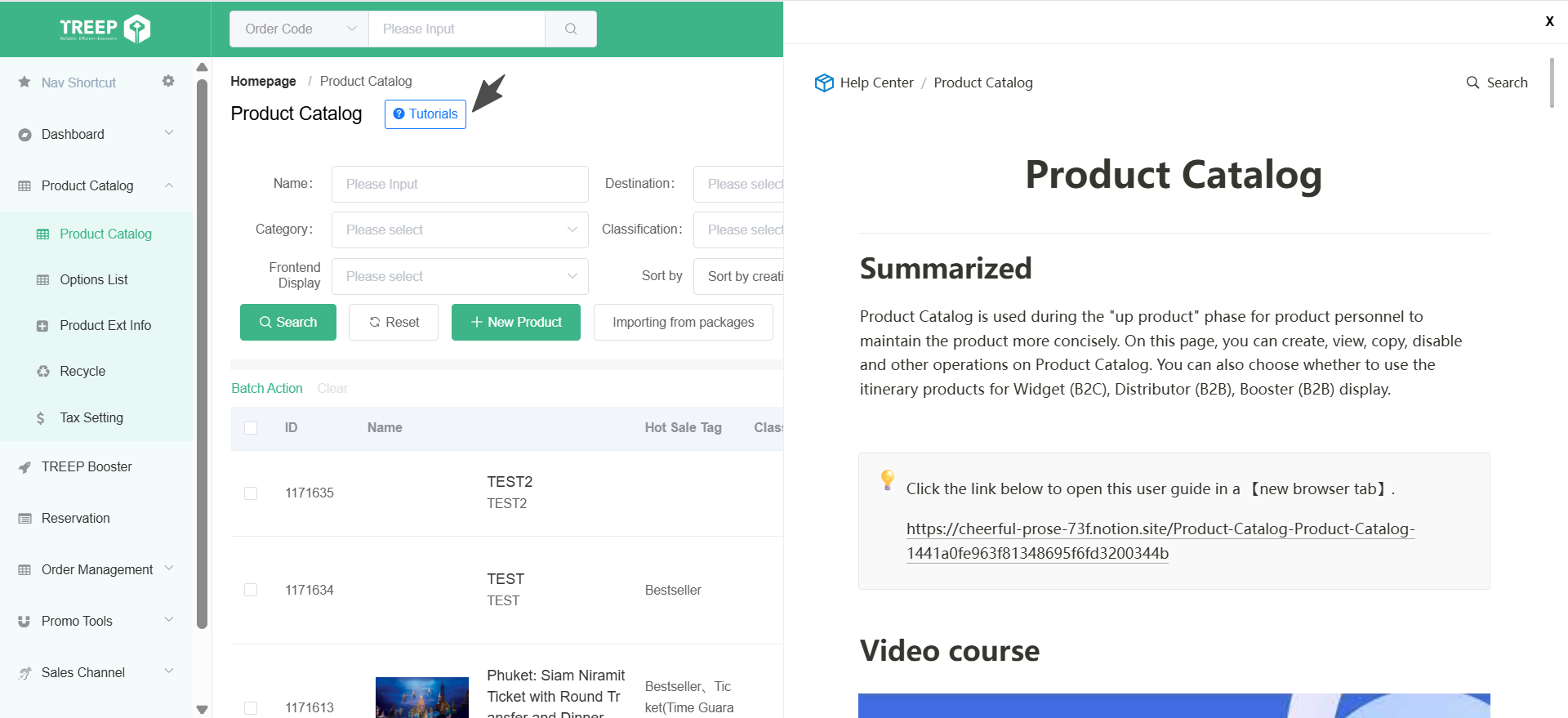Click the magnifier search button in top bar
Image resolution: width=1568 pixels, height=718 pixels.
[x=571, y=29]
